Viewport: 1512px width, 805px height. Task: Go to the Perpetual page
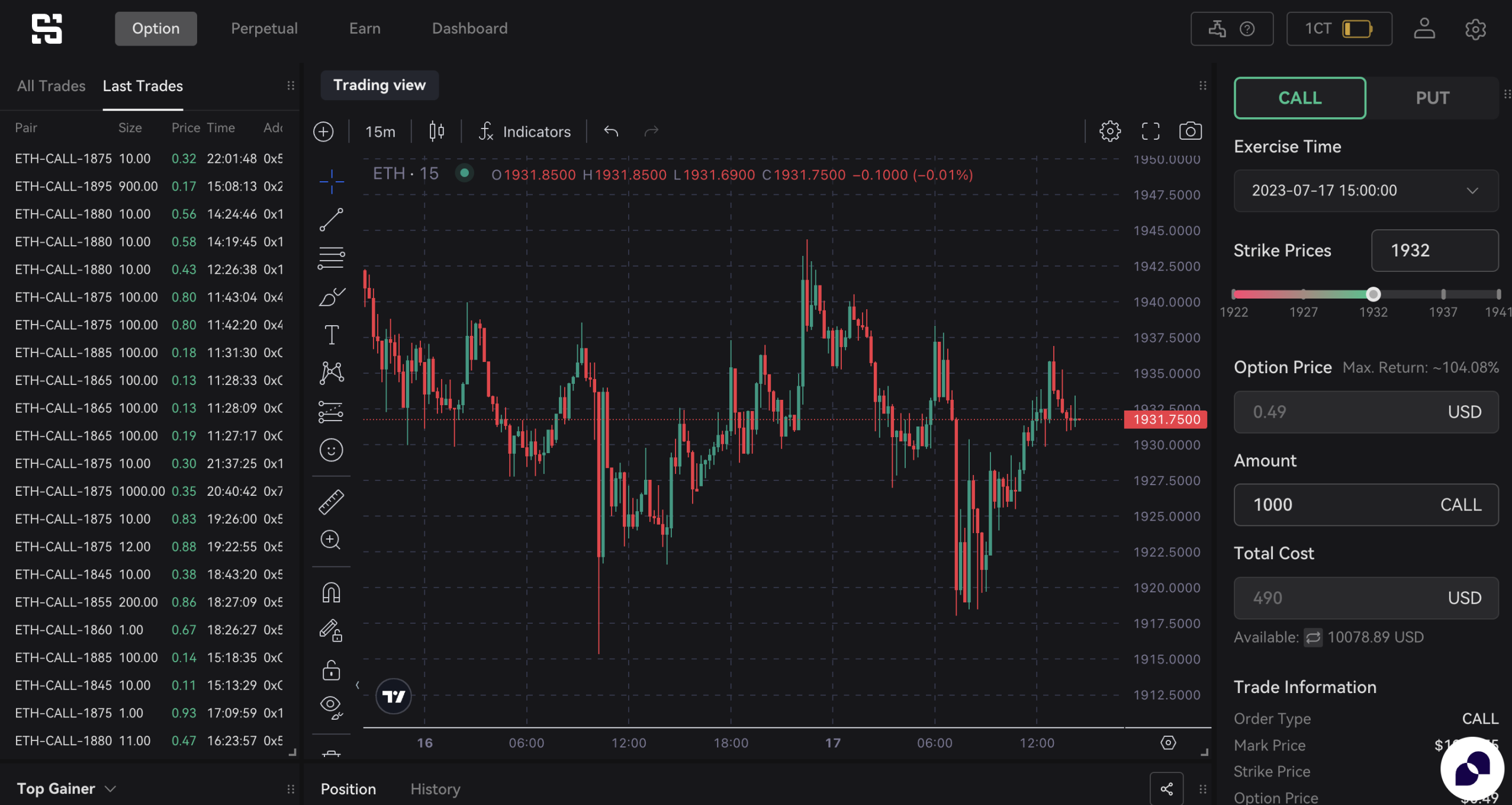(264, 28)
